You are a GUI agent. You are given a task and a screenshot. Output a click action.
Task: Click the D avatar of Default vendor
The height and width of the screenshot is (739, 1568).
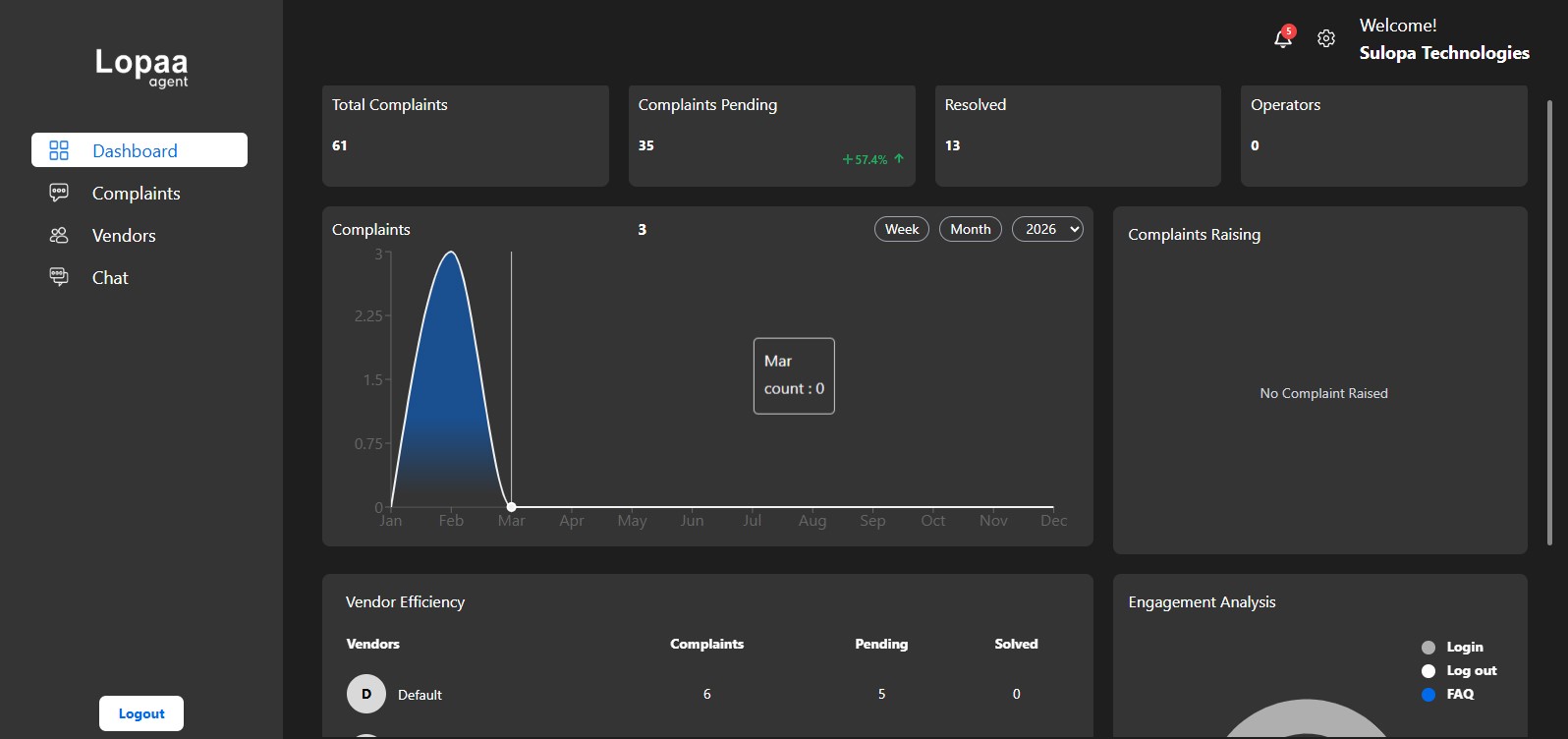(366, 694)
